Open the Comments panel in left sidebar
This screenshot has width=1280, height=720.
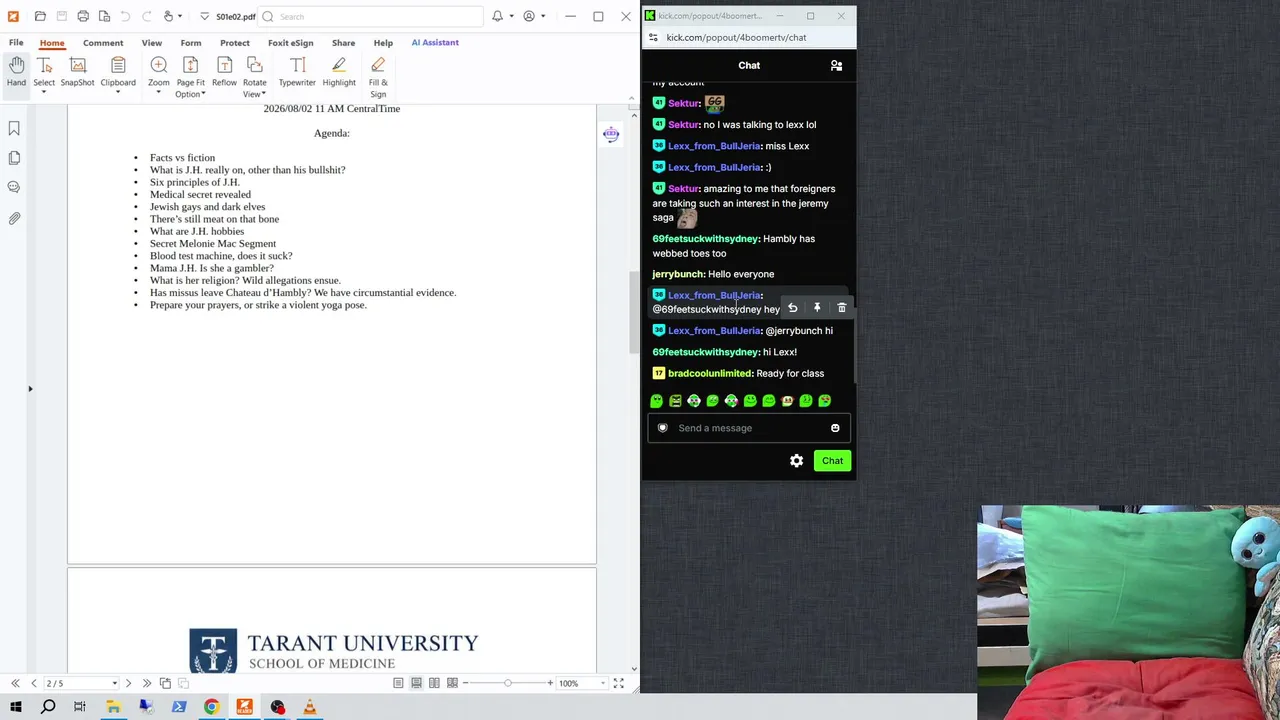(x=14, y=188)
